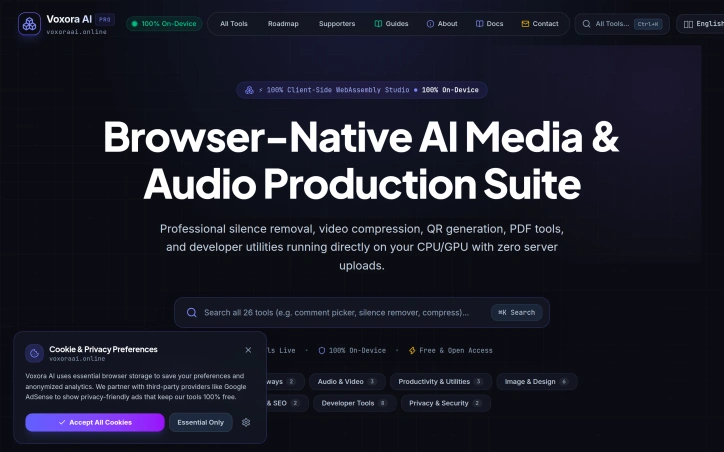Click the Ctrl+K shortcut badge
Viewport: 724px width, 452px height.
point(648,24)
